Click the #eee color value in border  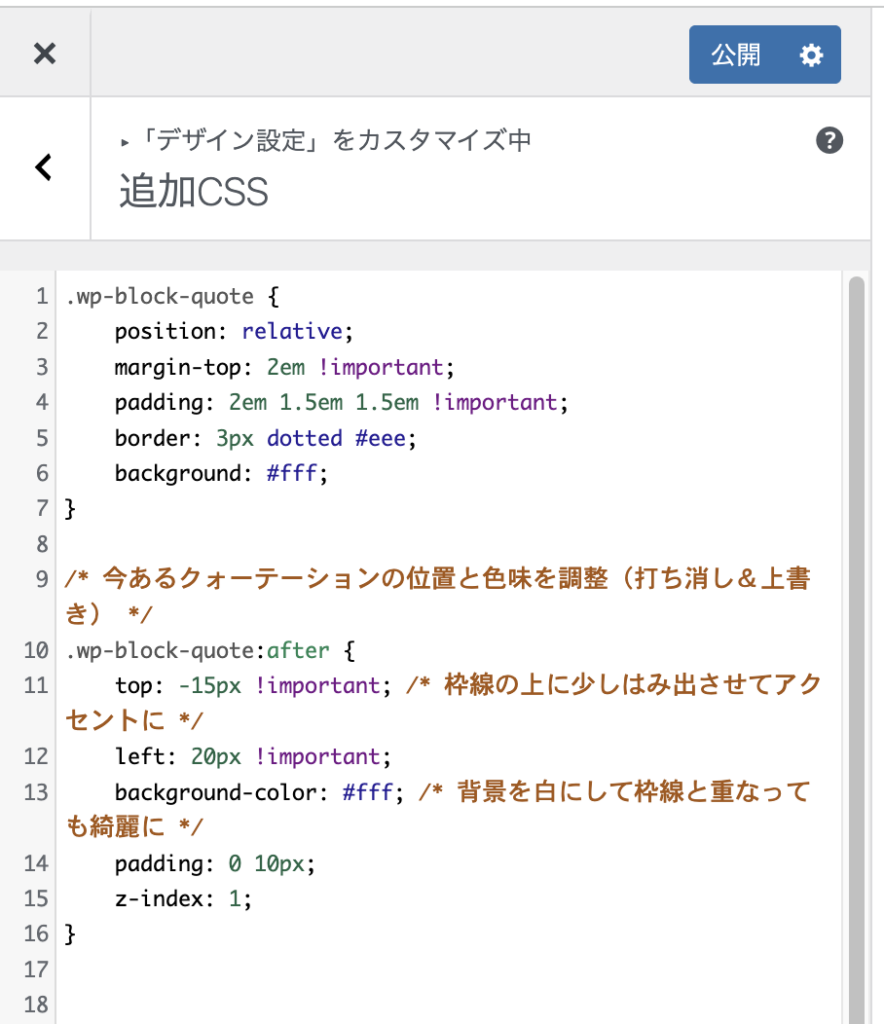(380, 438)
